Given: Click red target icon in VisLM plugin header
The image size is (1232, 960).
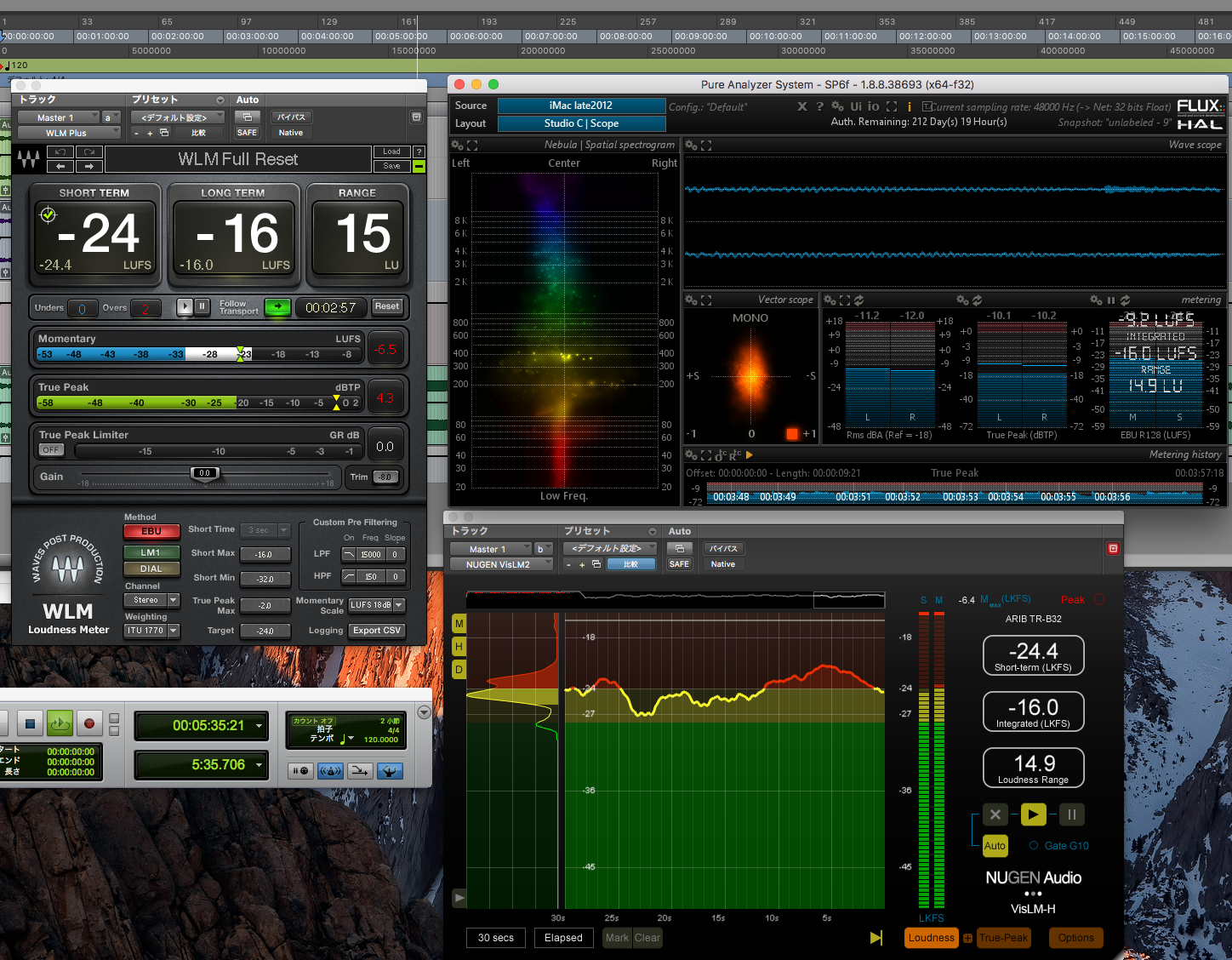Looking at the screenshot, I should point(1113,549).
